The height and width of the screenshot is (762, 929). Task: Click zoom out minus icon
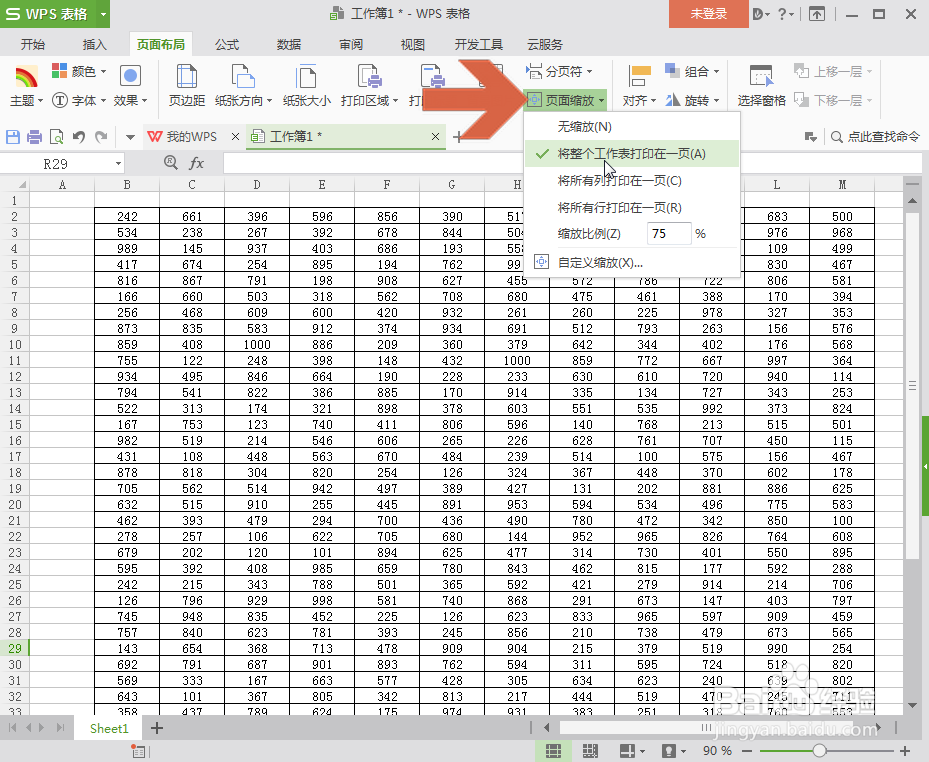[x=747, y=751]
